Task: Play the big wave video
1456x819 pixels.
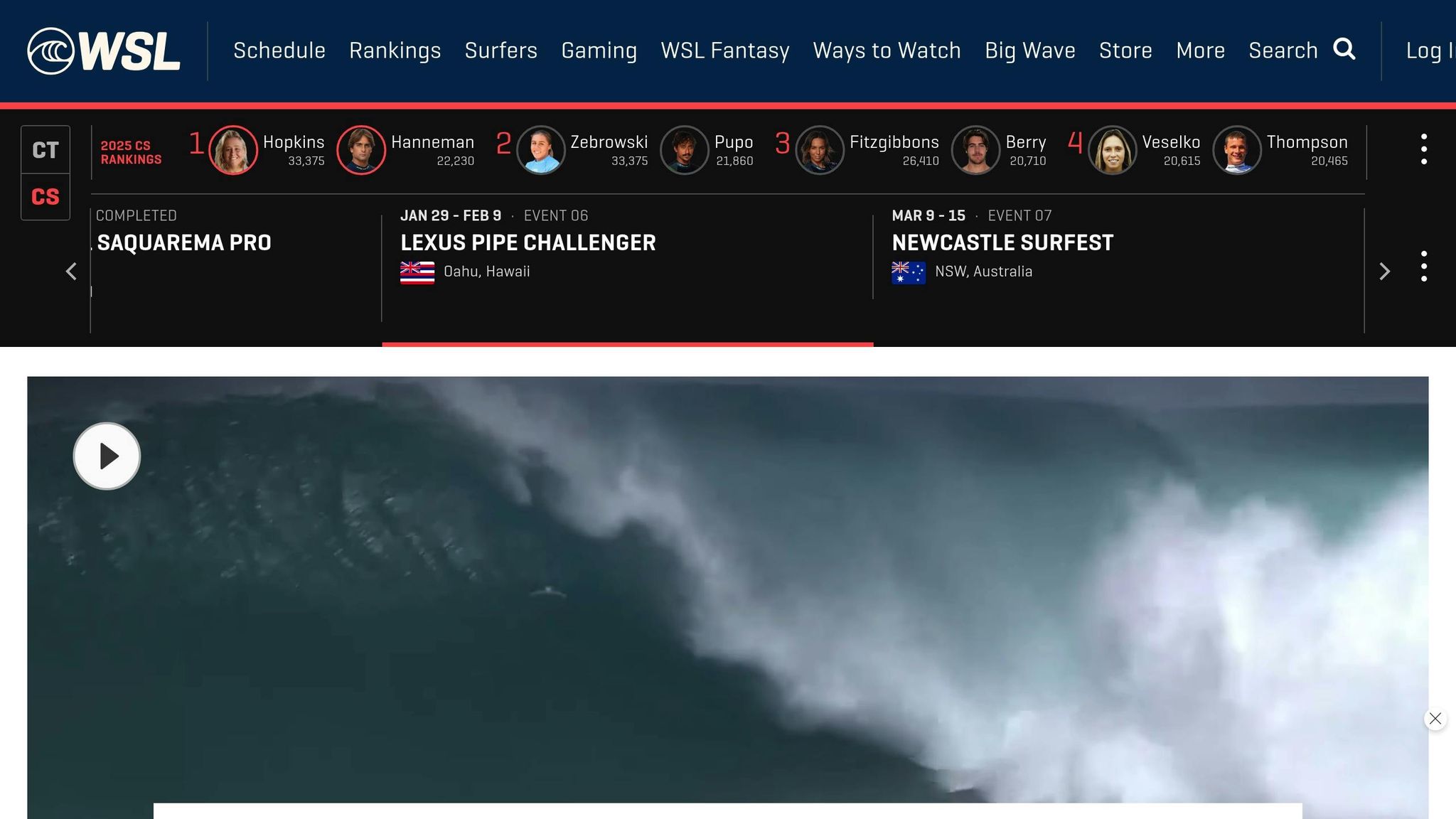Action: pyautogui.click(x=107, y=456)
